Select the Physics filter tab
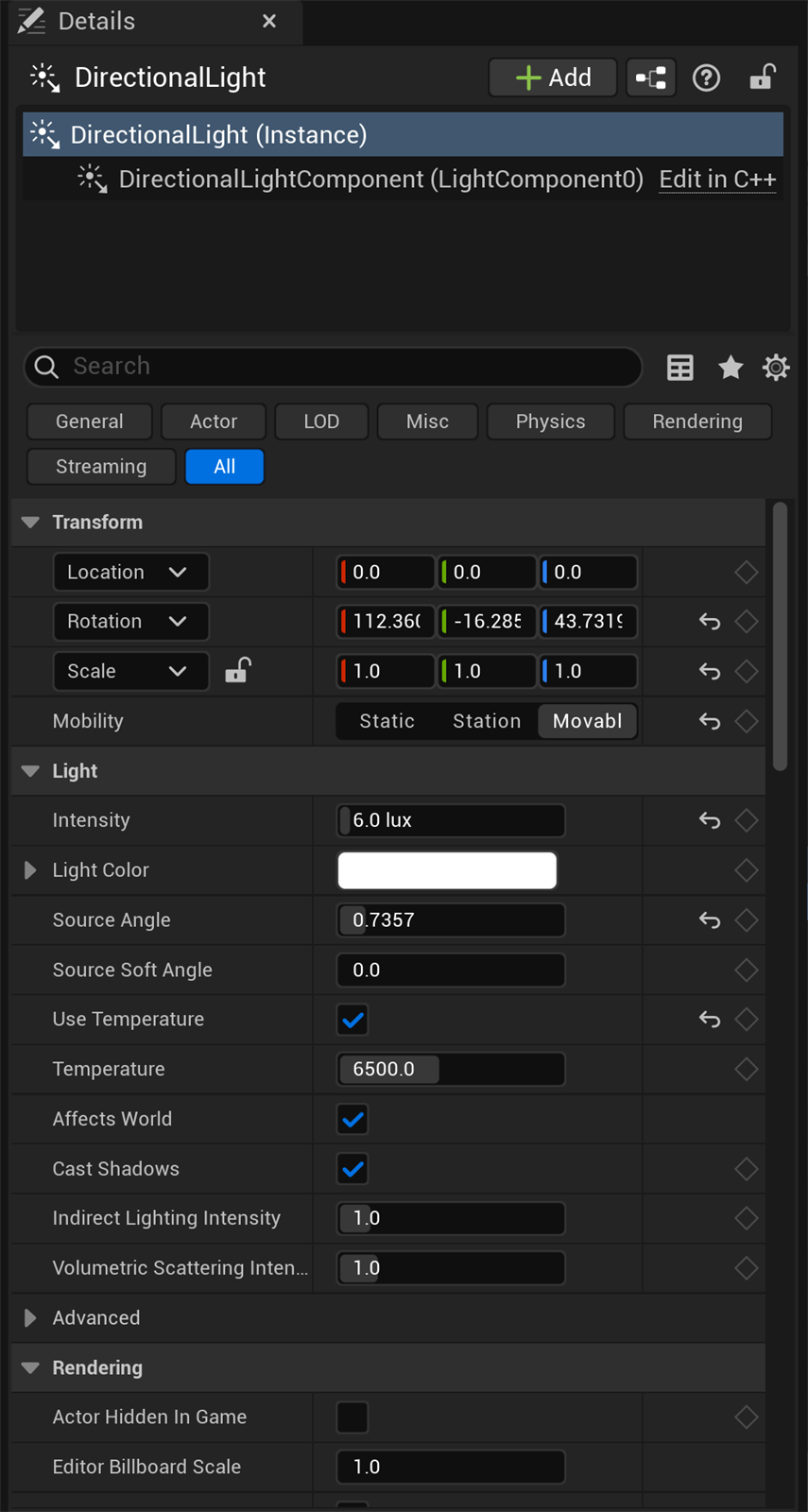 coord(550,421)
